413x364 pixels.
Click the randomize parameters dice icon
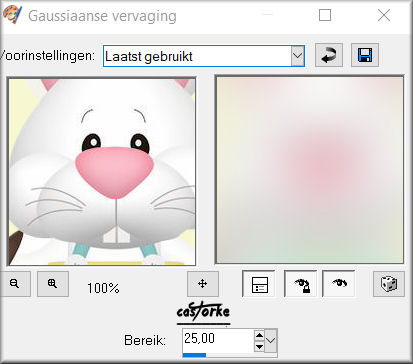tap(389, 284)
